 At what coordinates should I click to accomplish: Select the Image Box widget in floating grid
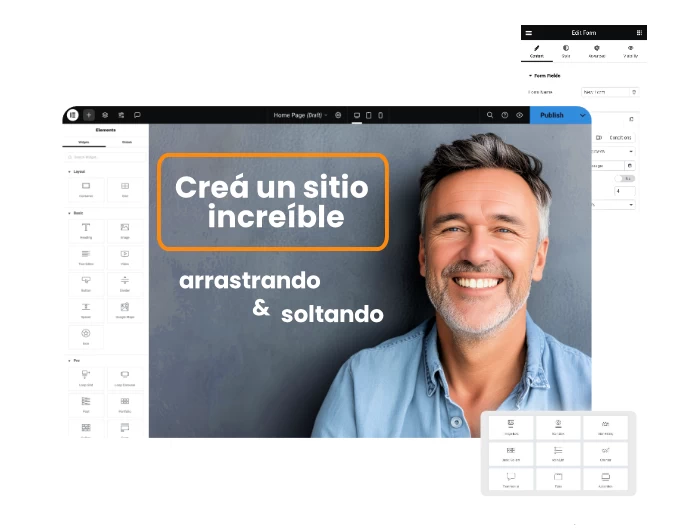[x=511, y=427]
